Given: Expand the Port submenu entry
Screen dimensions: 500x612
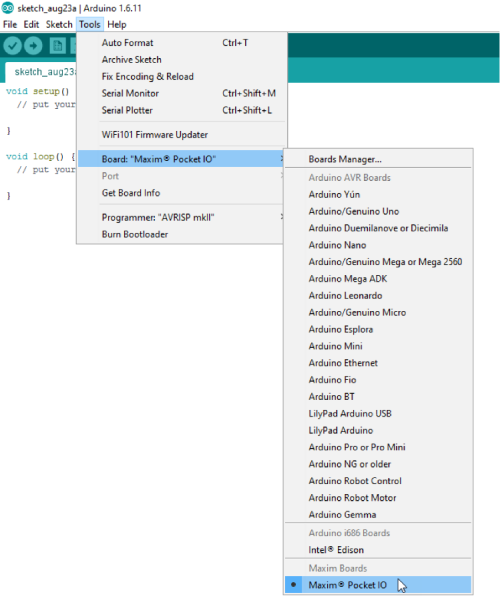Looking at the screenshot, I should pyautogui.click(x=181, y=176).
